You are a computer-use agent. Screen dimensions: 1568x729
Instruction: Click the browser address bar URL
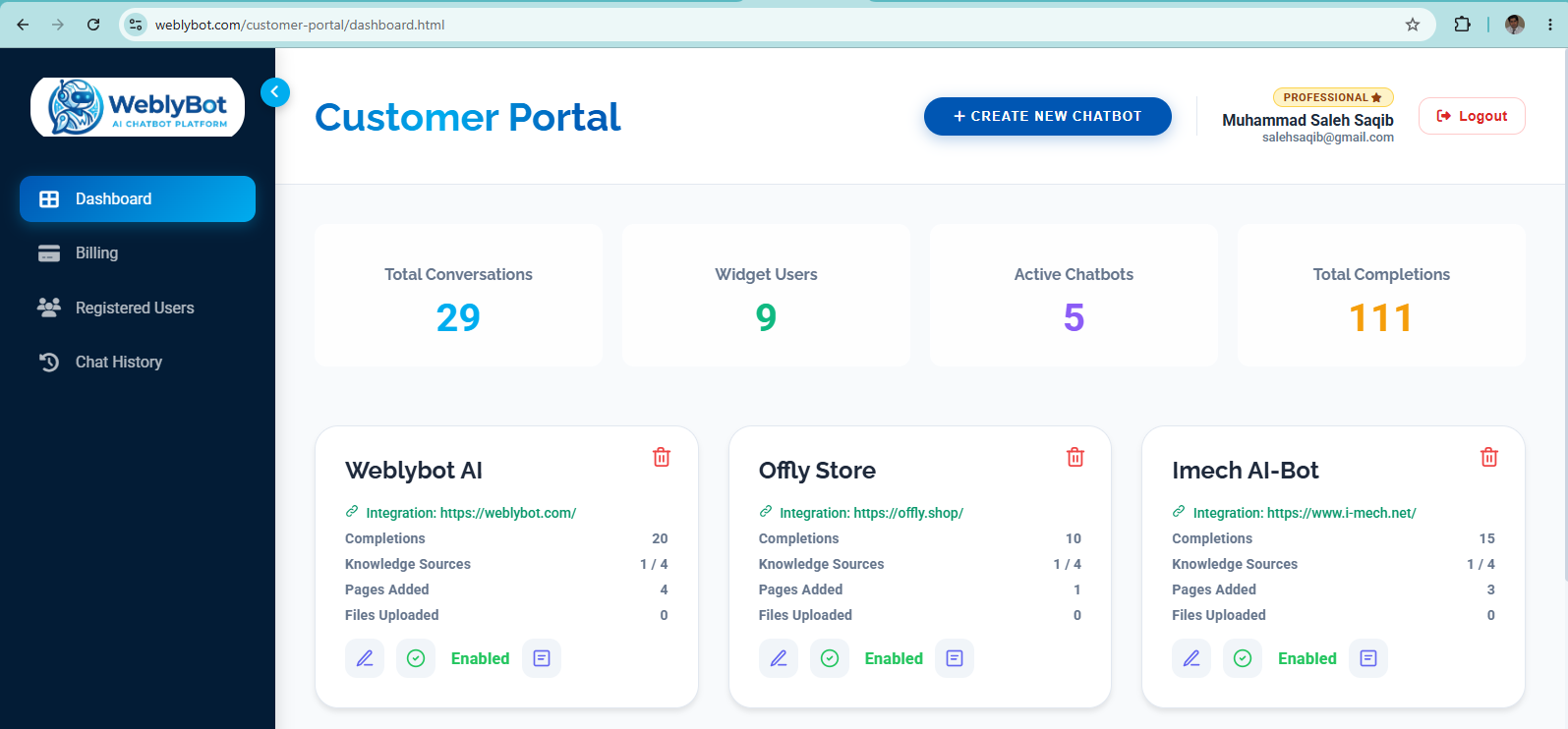[300, 25]
